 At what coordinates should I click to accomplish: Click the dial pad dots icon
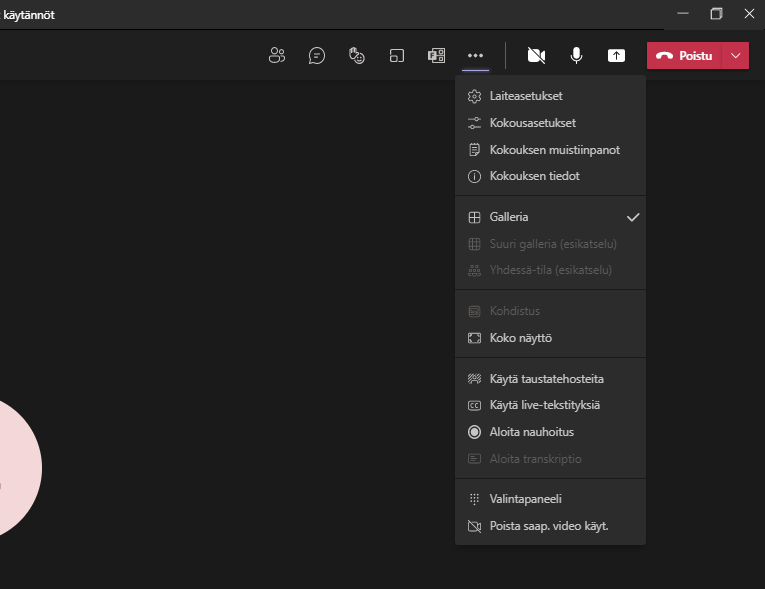click(x=474, y=499)
